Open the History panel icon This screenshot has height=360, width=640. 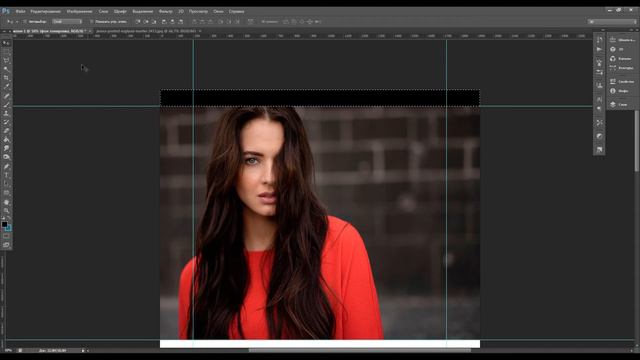599,40
